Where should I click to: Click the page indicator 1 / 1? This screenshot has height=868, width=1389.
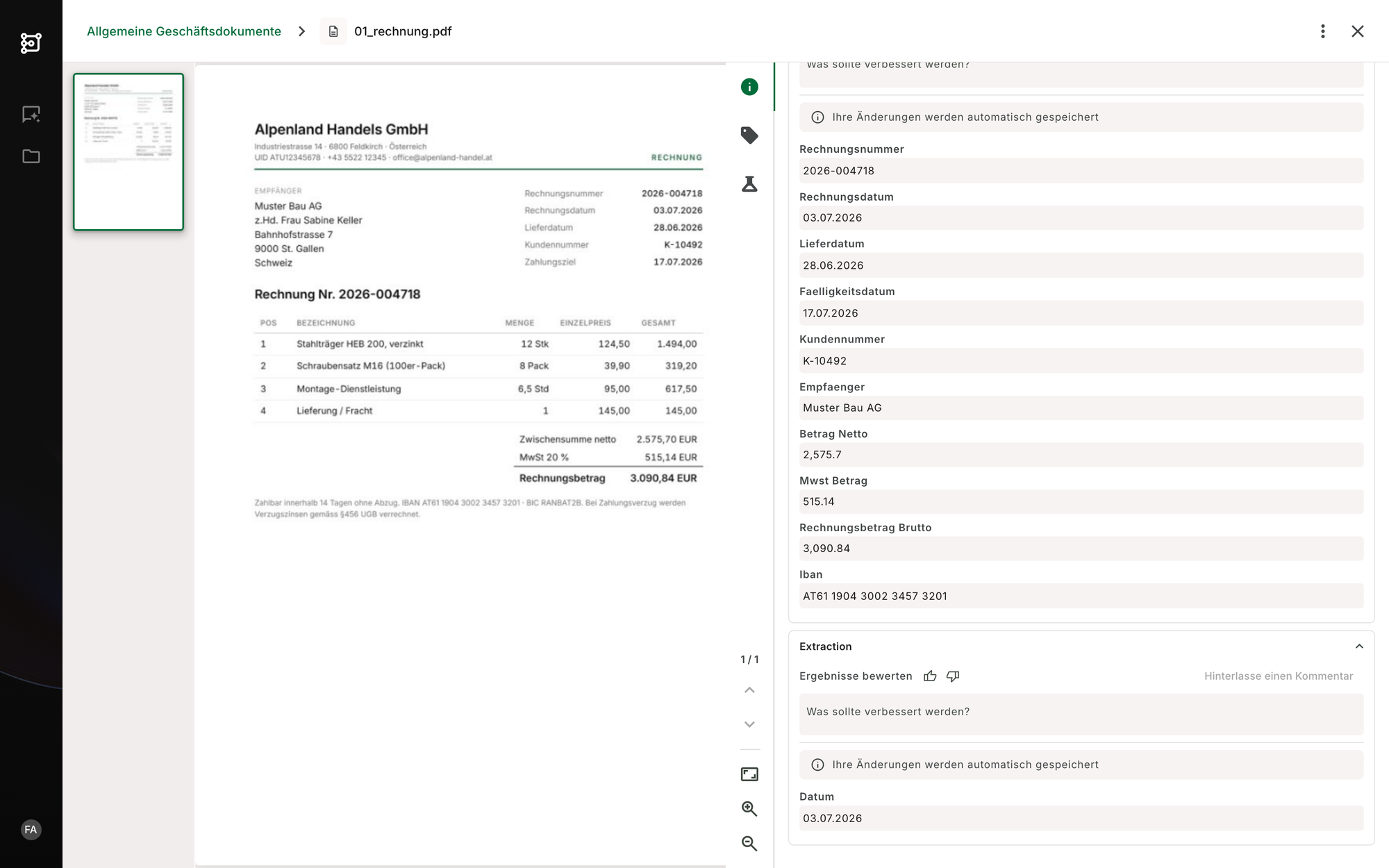point(749,660)
